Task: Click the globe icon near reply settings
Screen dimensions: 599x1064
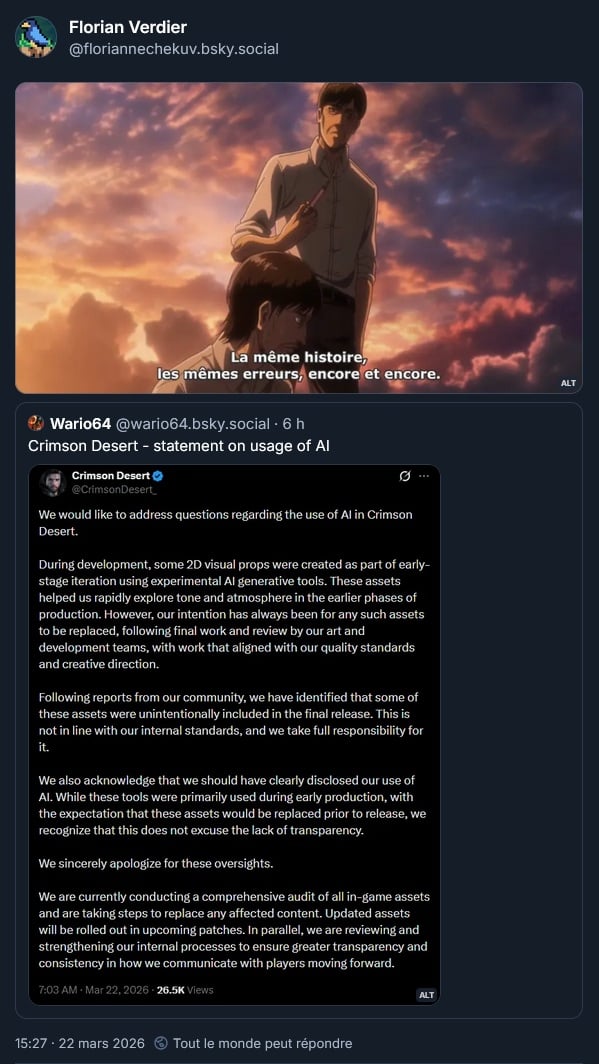Action: coord(161,1042)
